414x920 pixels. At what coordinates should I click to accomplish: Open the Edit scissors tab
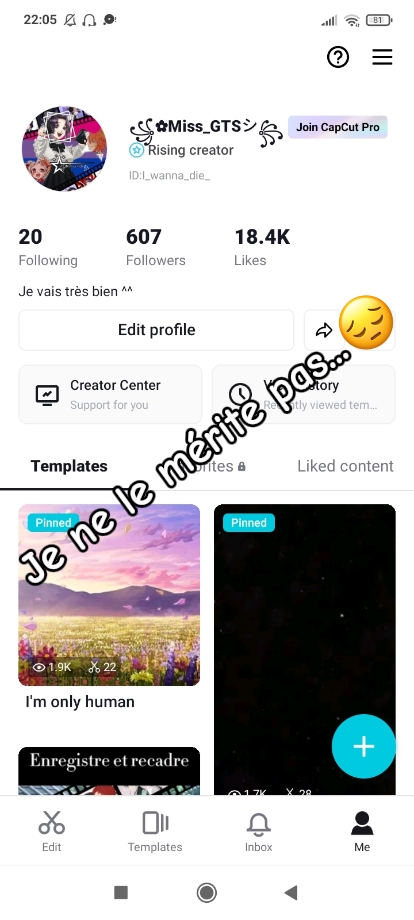pyautogui.click(x=52, y=831)
